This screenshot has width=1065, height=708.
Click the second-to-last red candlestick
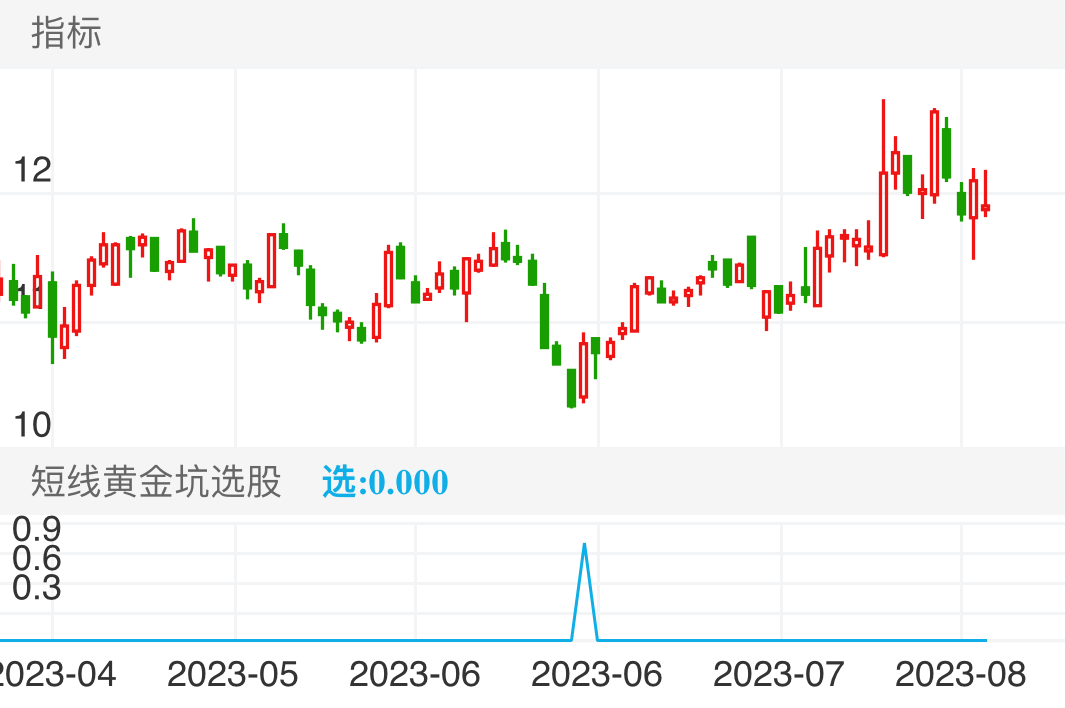973,198
